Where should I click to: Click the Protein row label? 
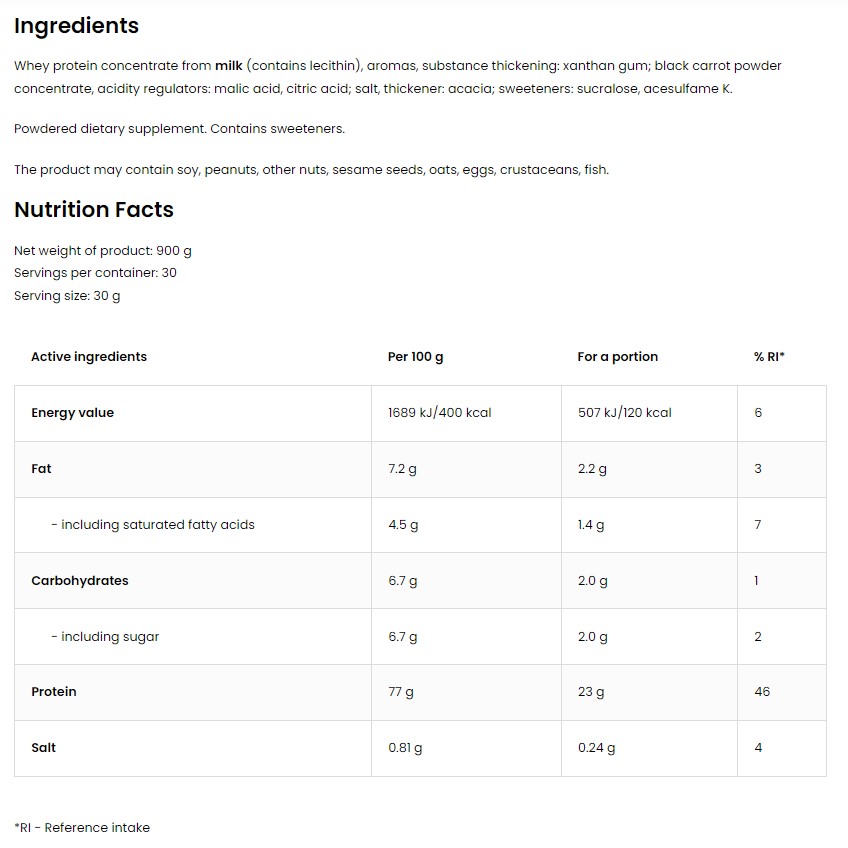click(x=54, y=692)
